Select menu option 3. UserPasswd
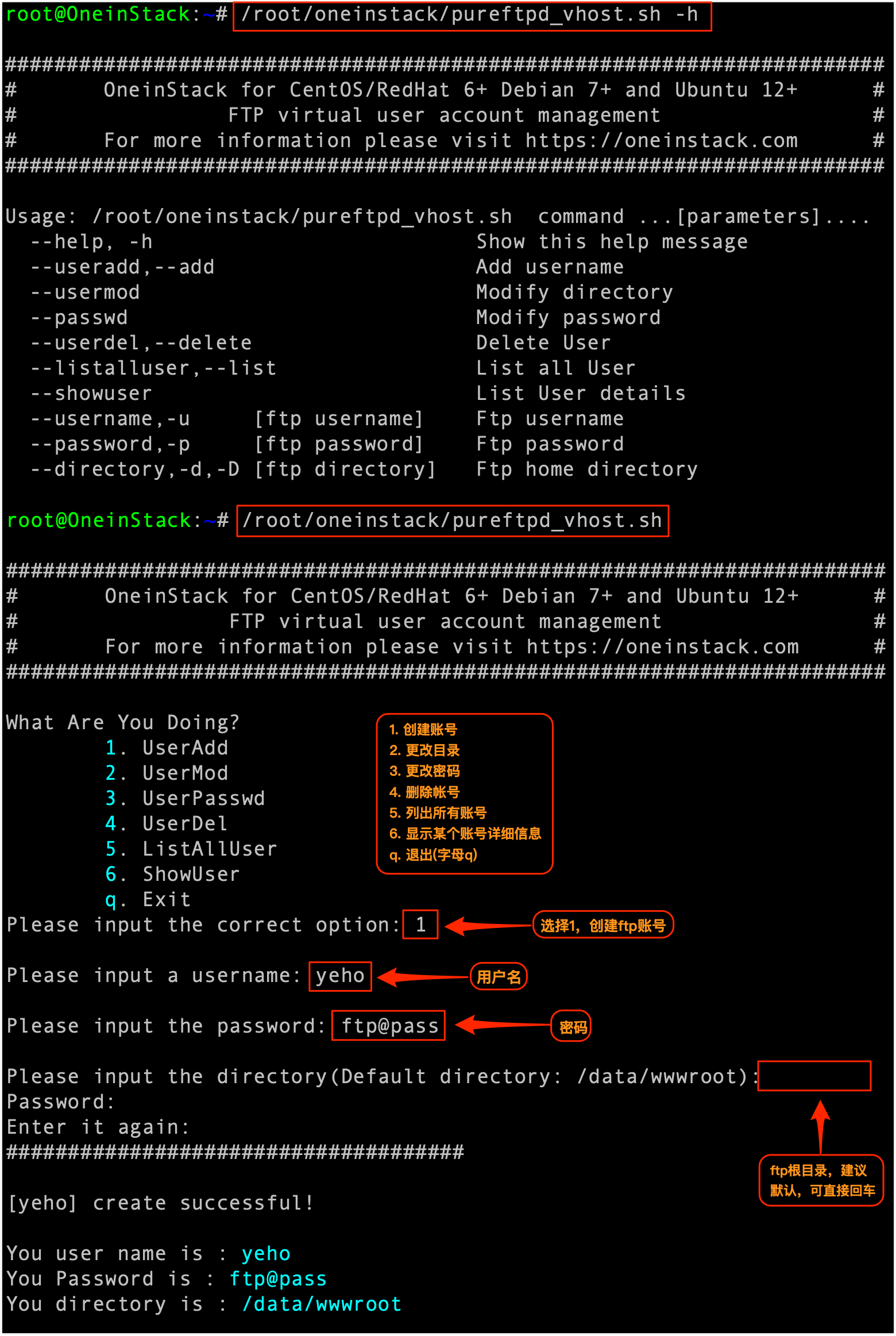This screenshot has width=896, height=1336. click(185, 799)
